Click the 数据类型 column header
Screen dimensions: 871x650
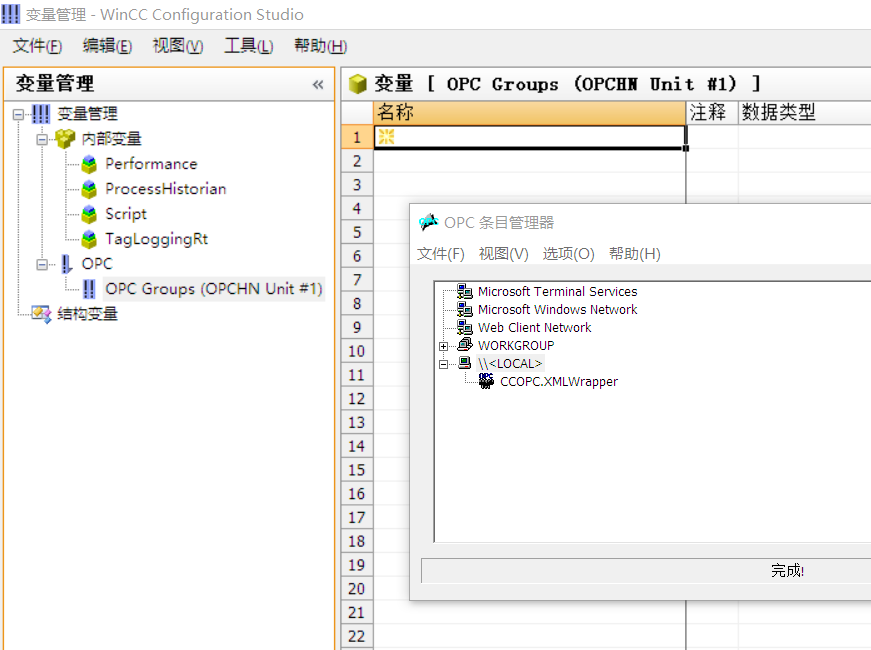point(804,113)
